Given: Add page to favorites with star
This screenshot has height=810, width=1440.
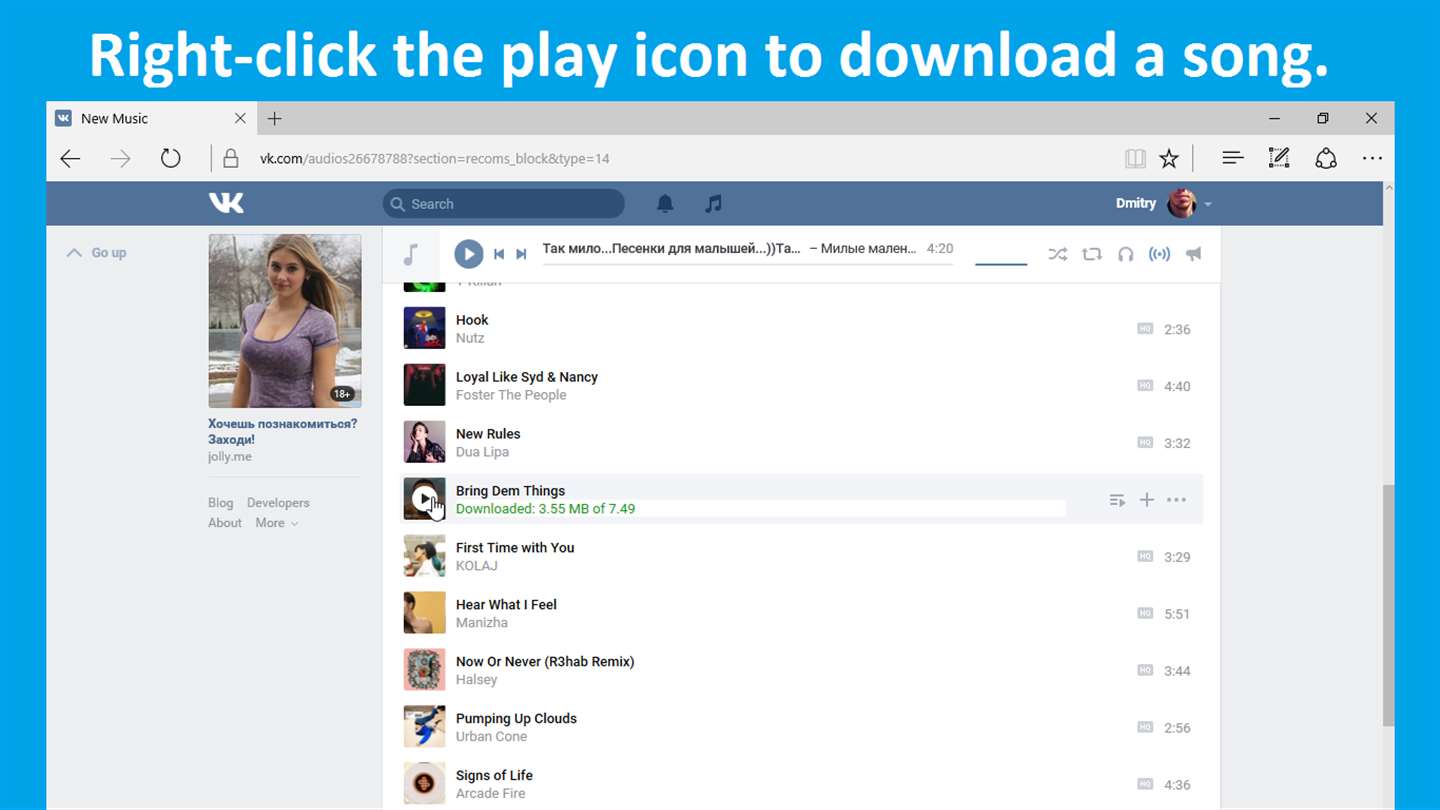Looking at the screenshot, I should coord(1169,158).
